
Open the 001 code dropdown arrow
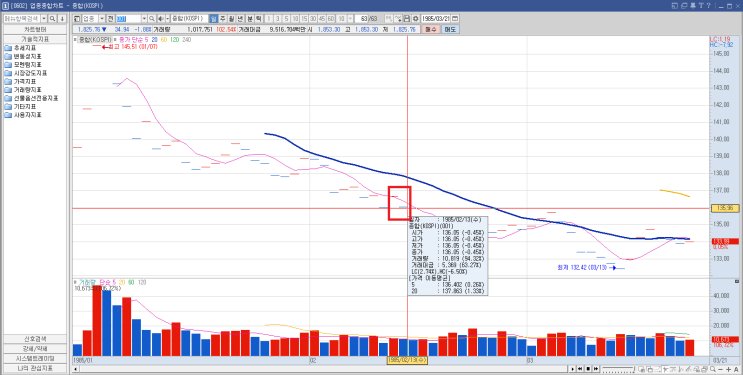pos(144,19)
